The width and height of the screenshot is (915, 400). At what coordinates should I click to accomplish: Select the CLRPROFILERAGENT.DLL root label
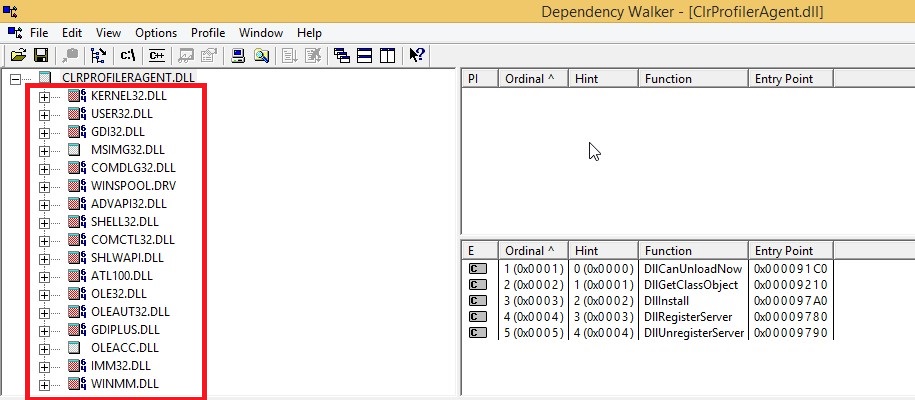point(128,77)
